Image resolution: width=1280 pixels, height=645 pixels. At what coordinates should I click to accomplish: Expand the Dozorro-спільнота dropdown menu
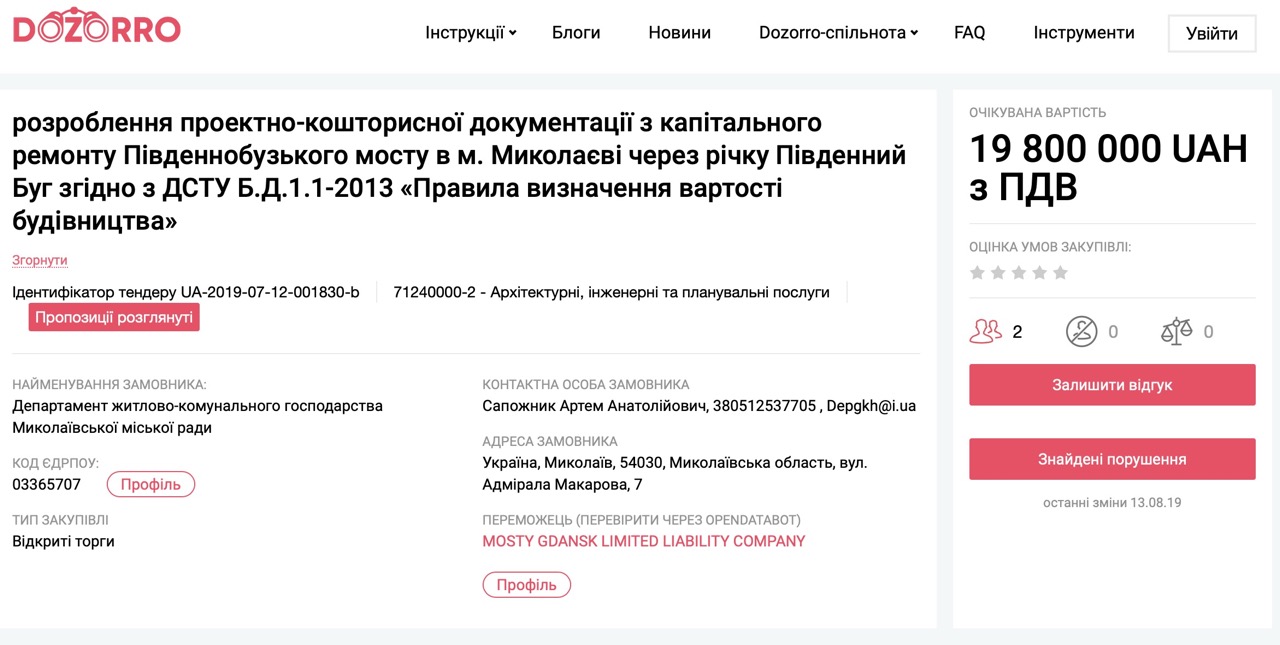[x=838, y=33]
